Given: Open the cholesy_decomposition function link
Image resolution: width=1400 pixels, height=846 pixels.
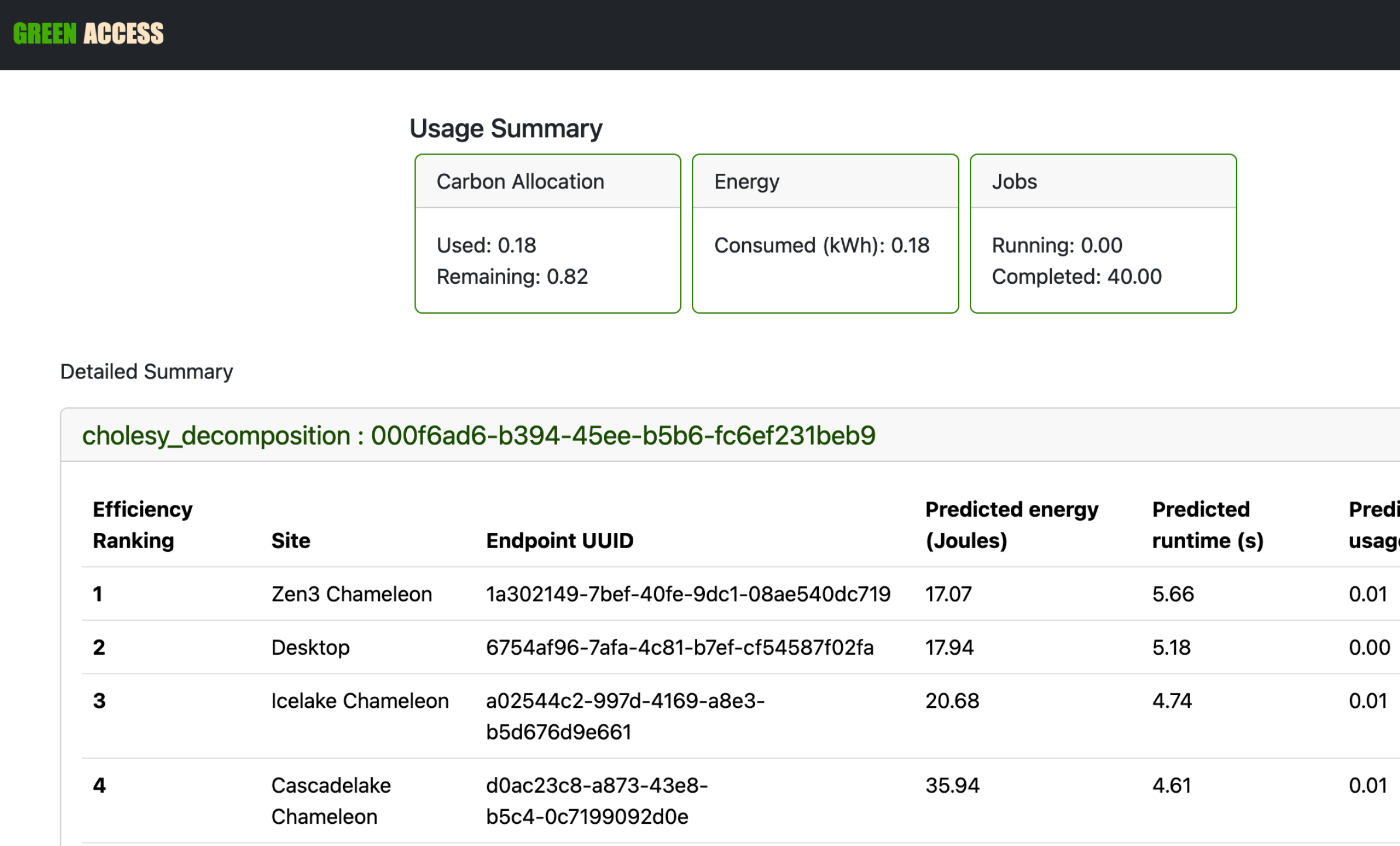Looking at the screenshot, I should pyautogui.click(x=478, y=436).
